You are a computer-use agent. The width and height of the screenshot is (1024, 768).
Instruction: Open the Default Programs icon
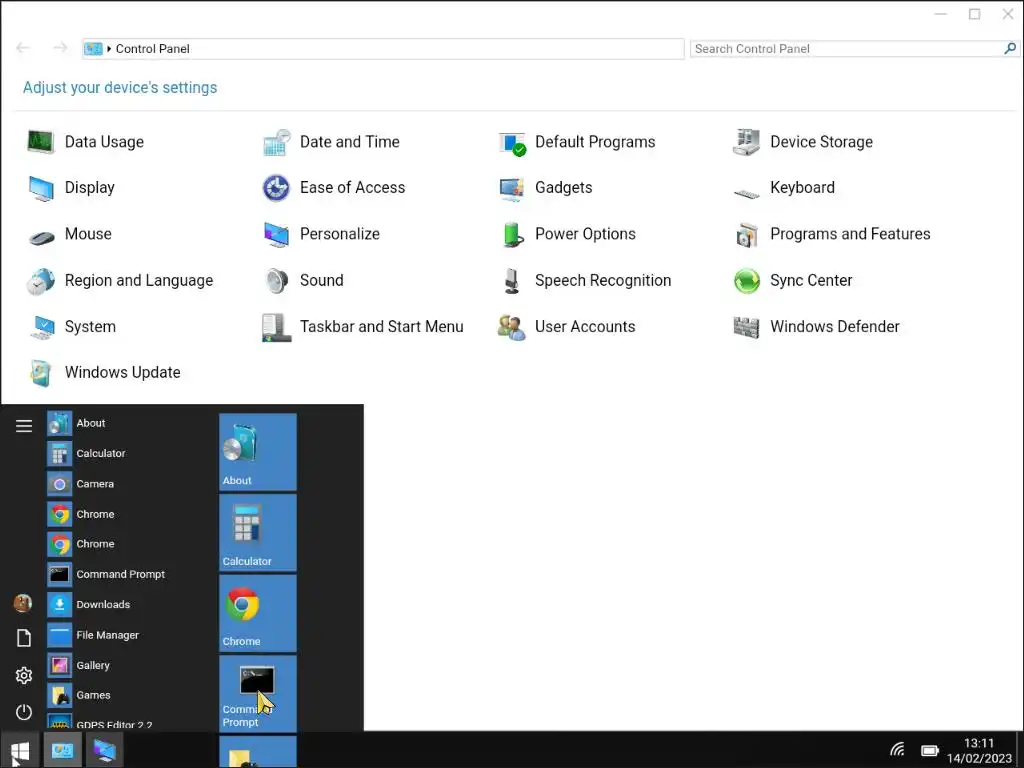511,142
